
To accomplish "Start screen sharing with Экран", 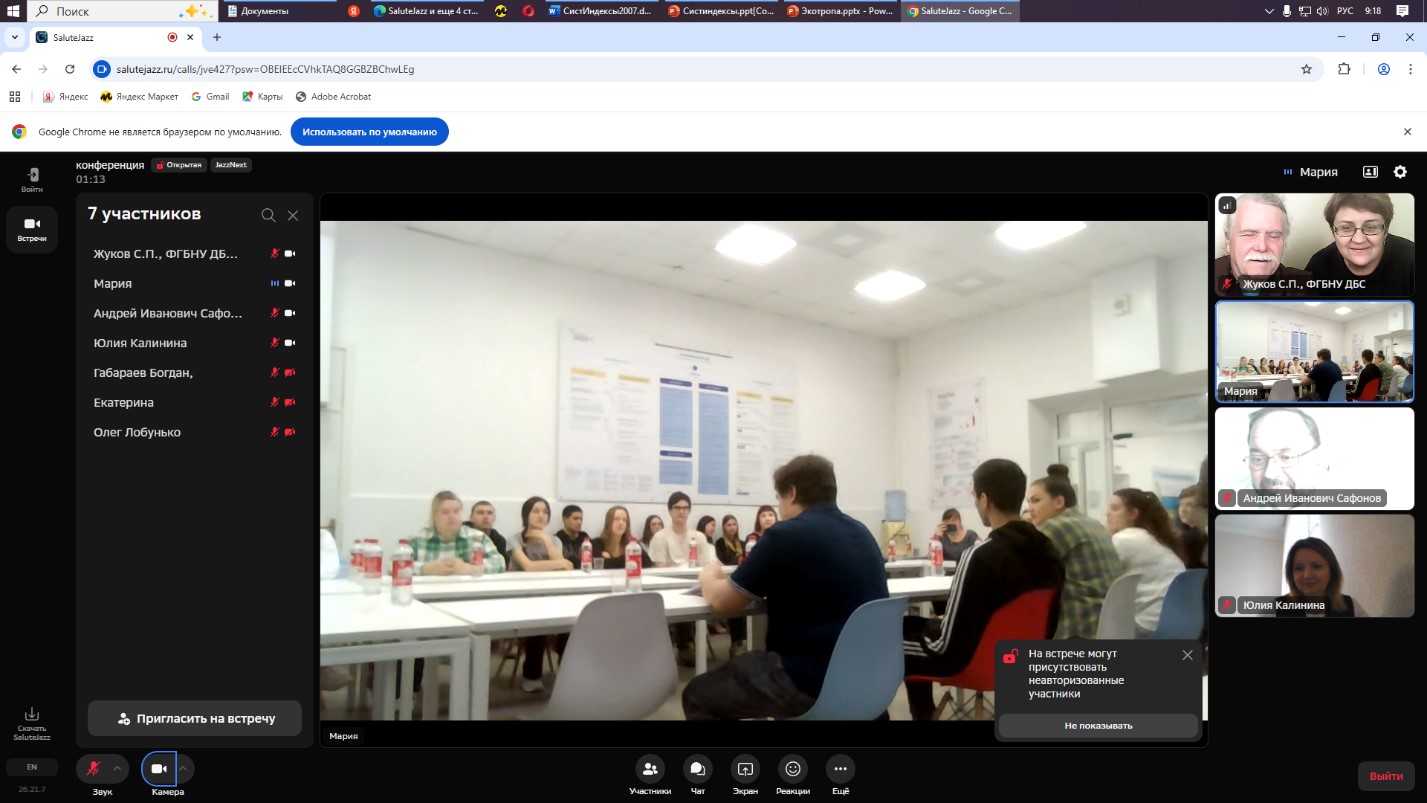I will tap(745, 769).
